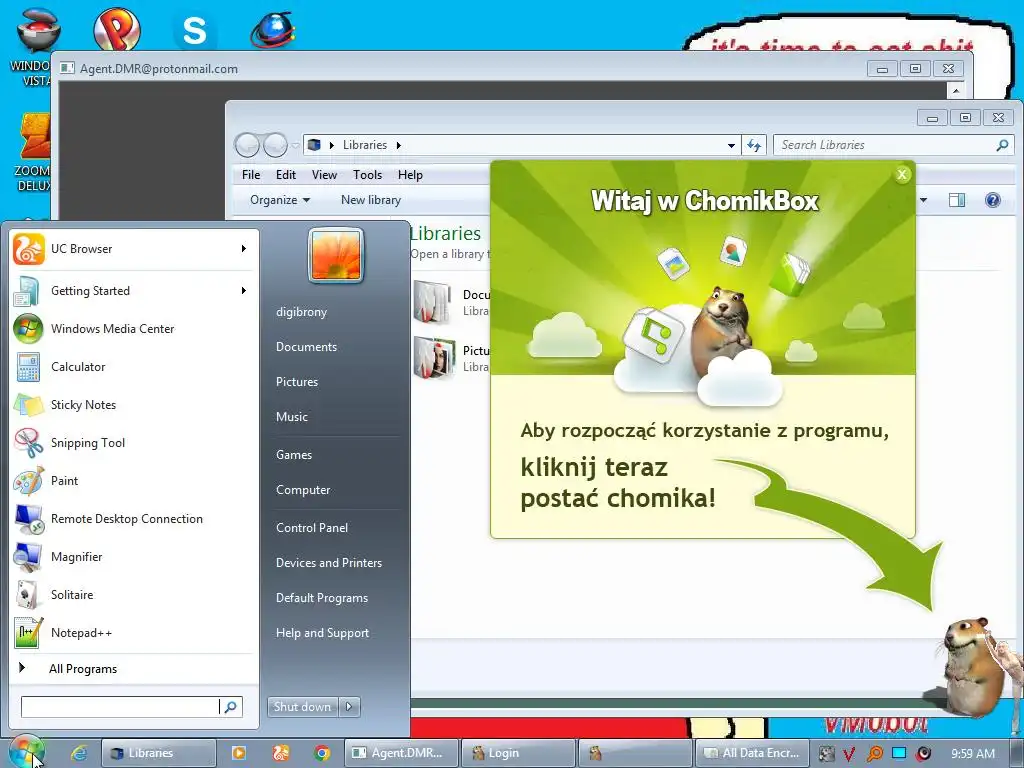Open address bar history dropdown

pyautogui.click(x=731, y=145)
